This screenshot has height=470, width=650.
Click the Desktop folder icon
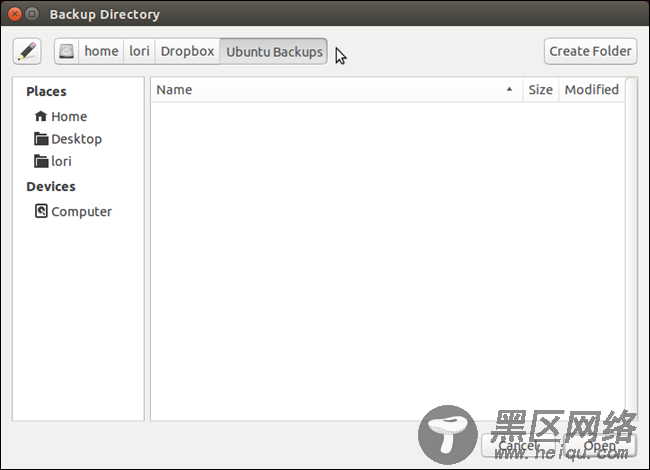coord(41,139)
